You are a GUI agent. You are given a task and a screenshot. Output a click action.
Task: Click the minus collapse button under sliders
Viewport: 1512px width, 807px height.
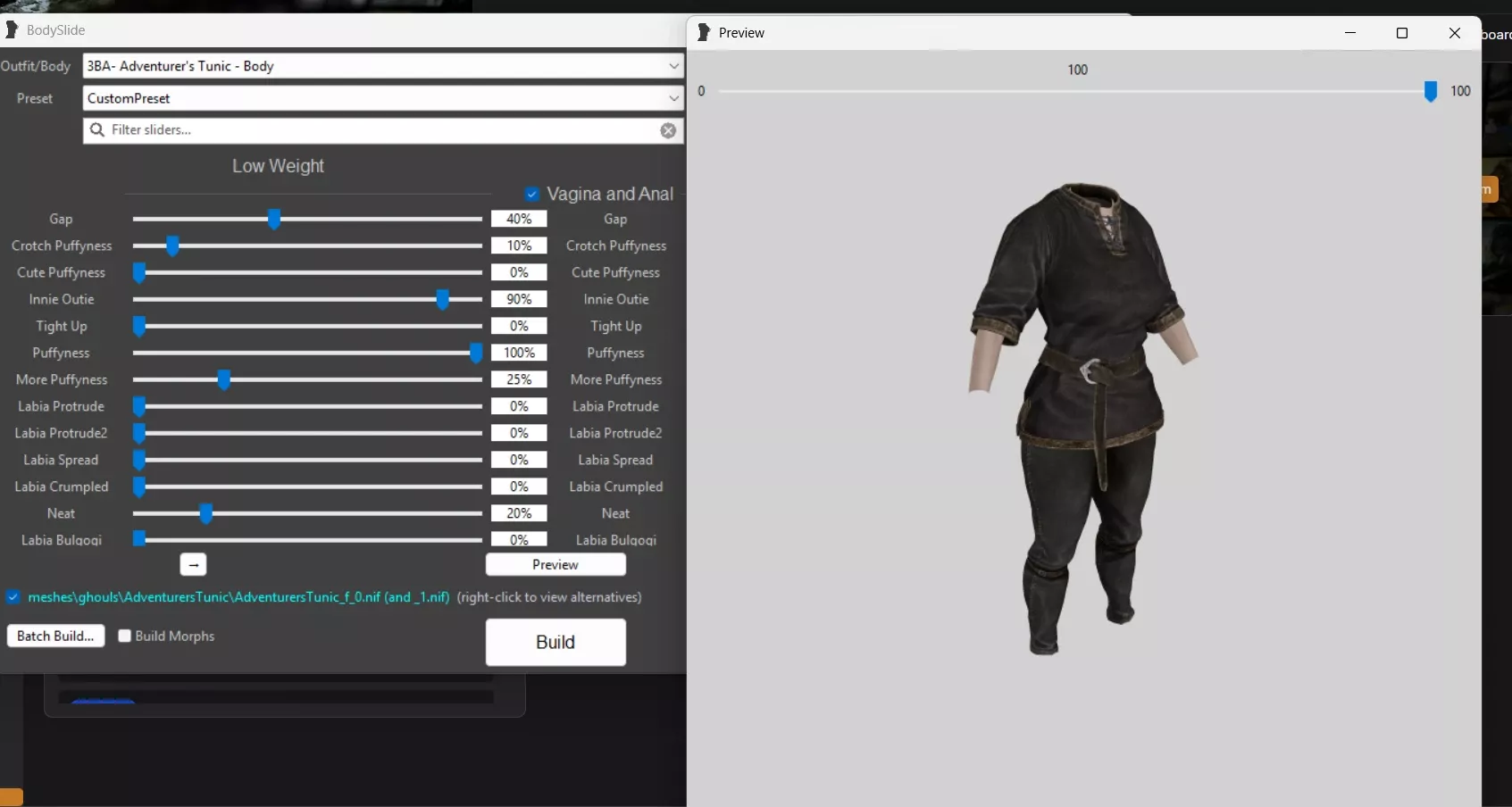pyautogui.click(x=193, y=564)
